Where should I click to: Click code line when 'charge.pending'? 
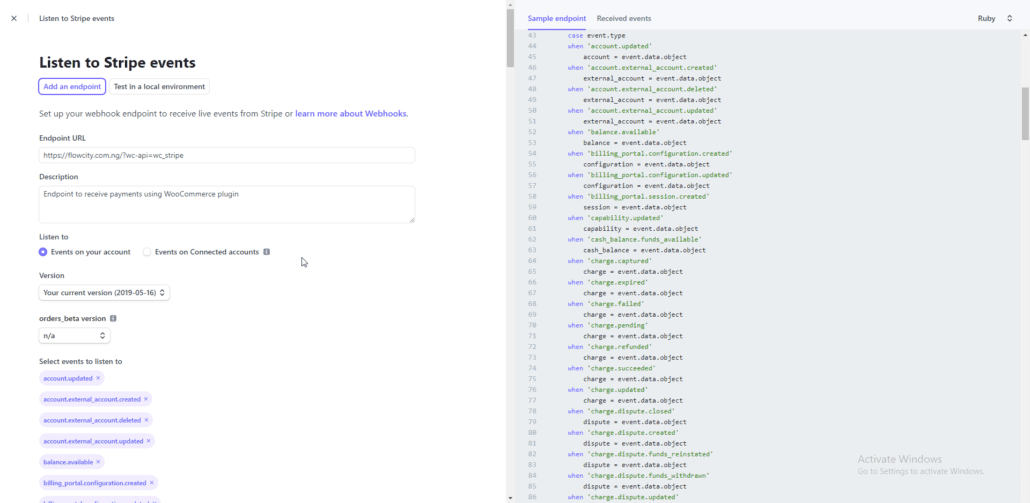coord(608,325)
